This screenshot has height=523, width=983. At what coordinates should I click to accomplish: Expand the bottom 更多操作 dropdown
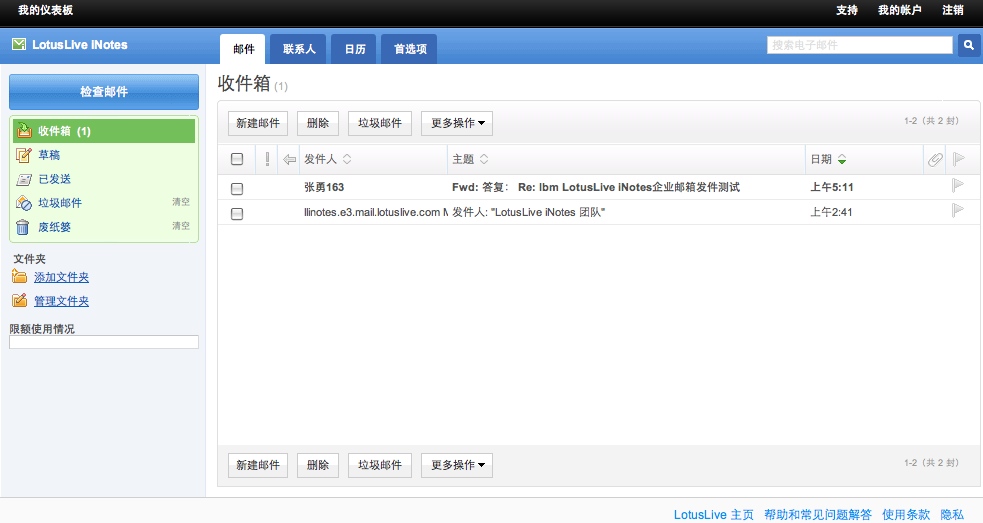456,465
